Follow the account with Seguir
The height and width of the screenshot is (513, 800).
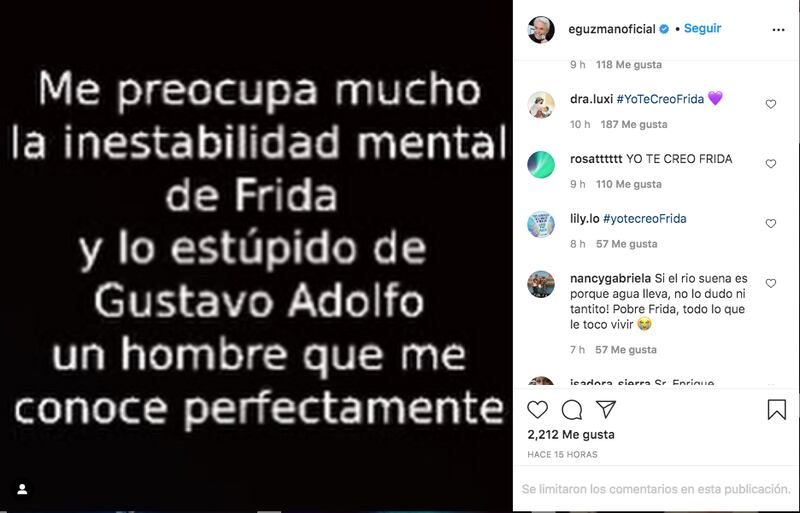coord(702,28)
